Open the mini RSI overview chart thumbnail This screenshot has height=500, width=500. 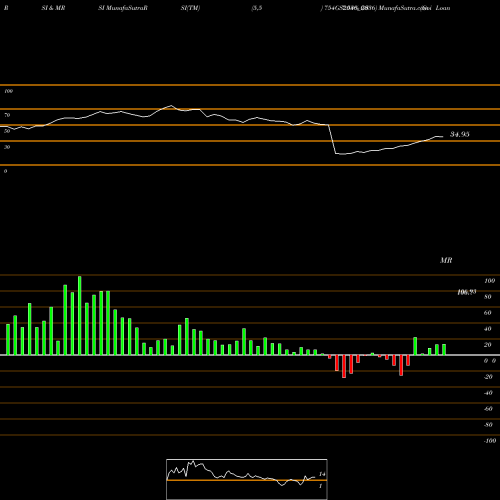coord(247,479)
